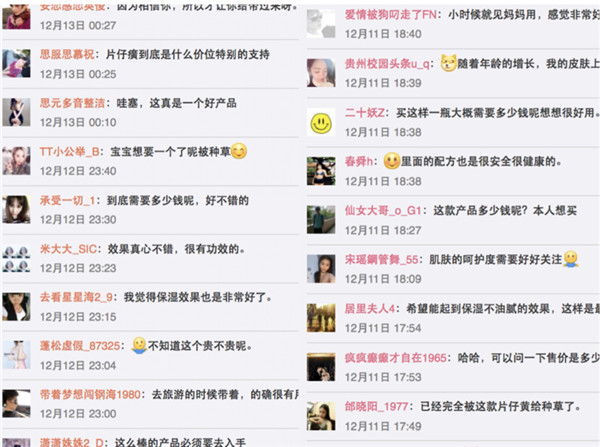Click the emoji after 宋瑶鋼管舞_55 comment
Viewport: 600px width, 447px height.
click(x=571, y=259)
